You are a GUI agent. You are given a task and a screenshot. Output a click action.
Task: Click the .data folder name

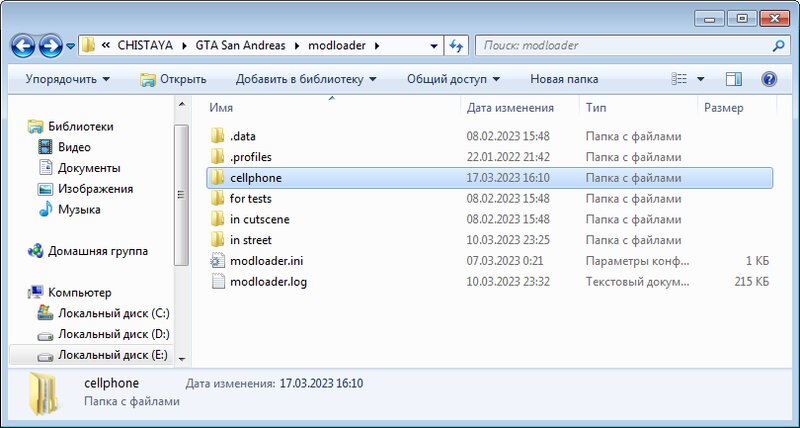tap(242, 136)
